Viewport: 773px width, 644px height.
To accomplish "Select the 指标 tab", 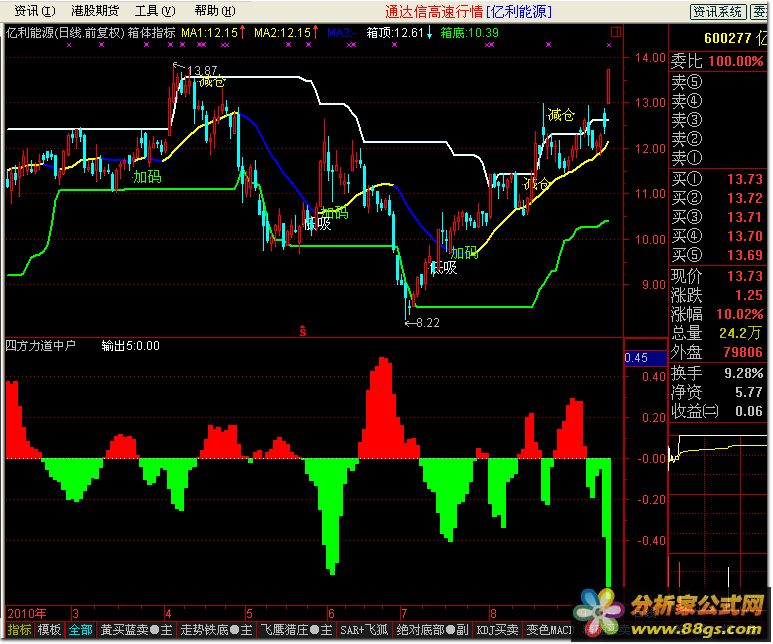I will (x=20, y=630).
